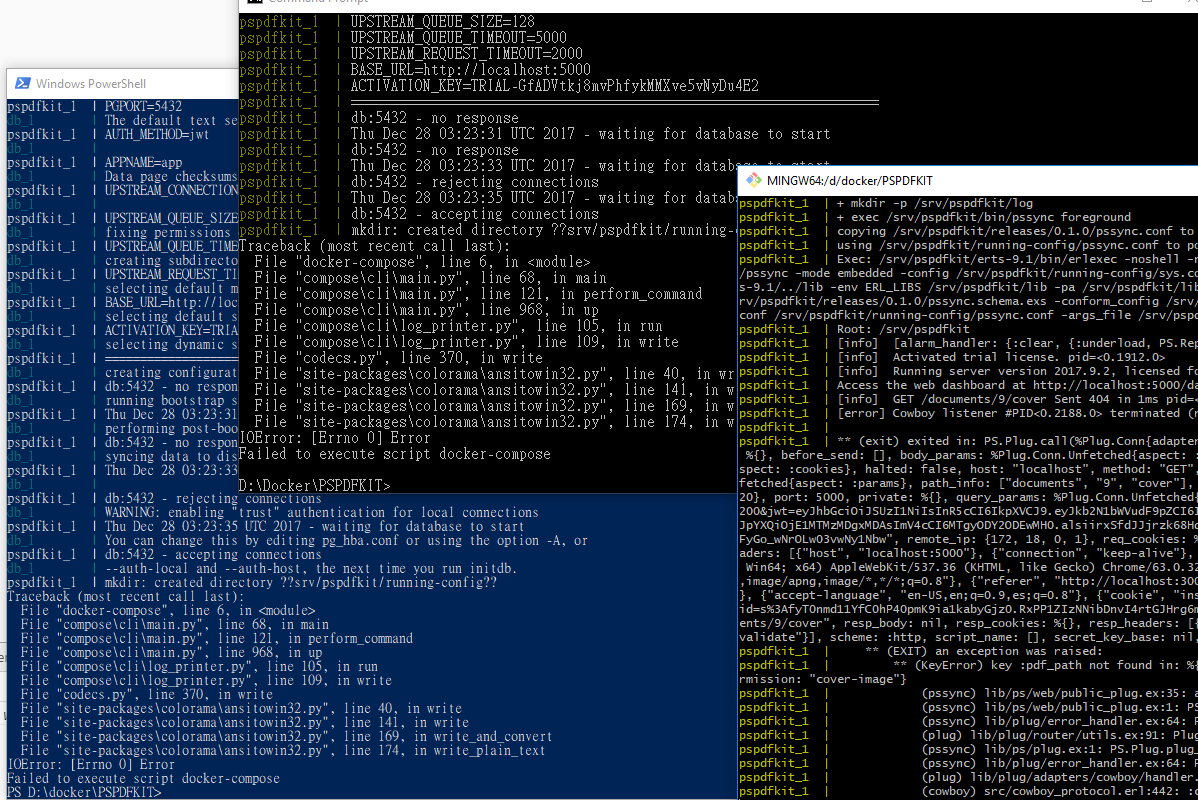
Task: Click 'UPSTREAM_QUEUE_TIMEOUT=5000' in Command Prompt
Action: point(458,38)
